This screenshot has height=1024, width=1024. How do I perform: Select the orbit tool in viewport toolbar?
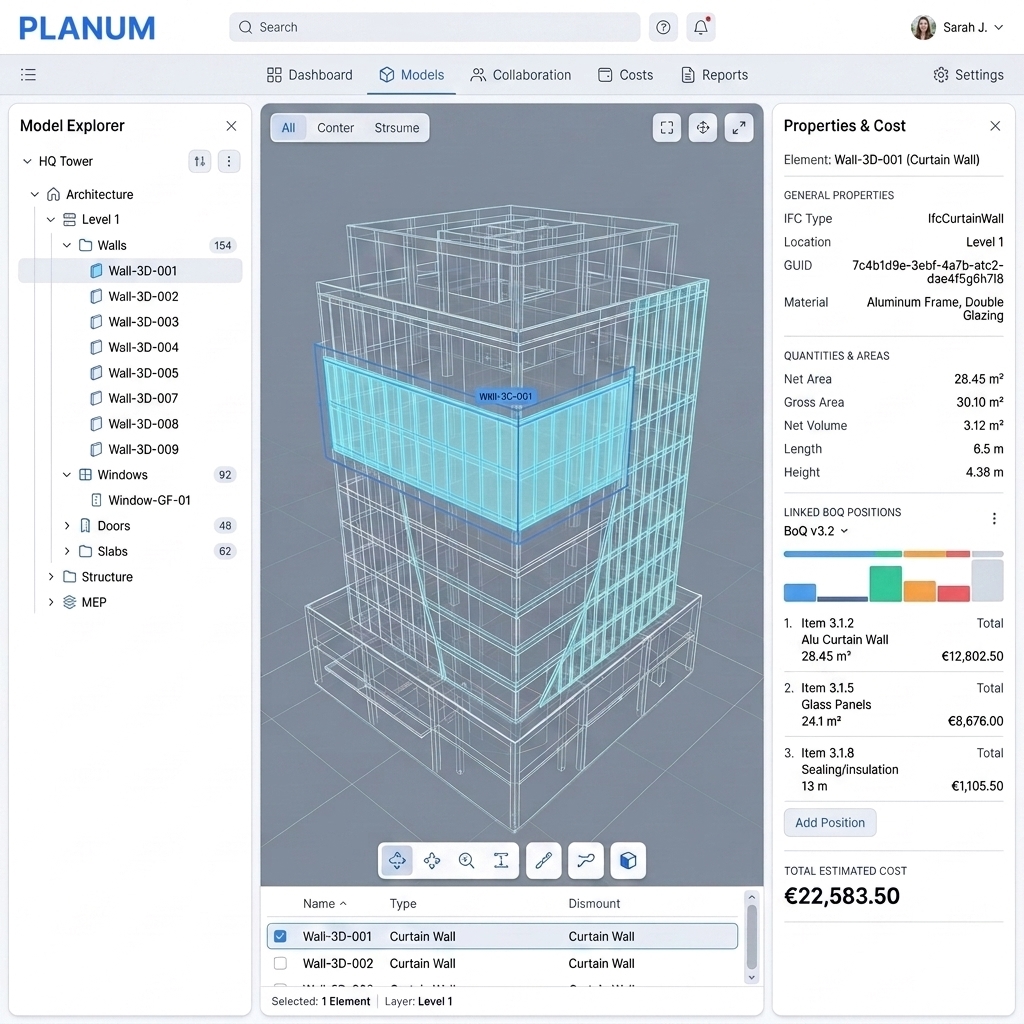(x=397, y=861)
